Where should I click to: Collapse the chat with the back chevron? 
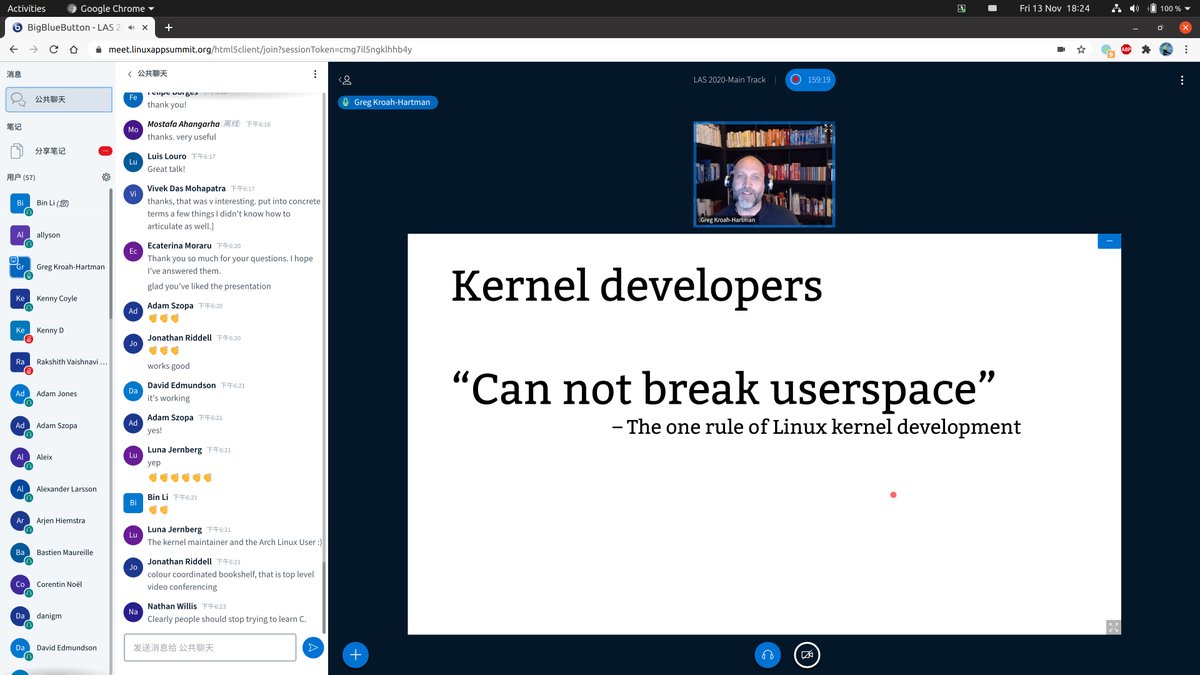pos(128,73)
